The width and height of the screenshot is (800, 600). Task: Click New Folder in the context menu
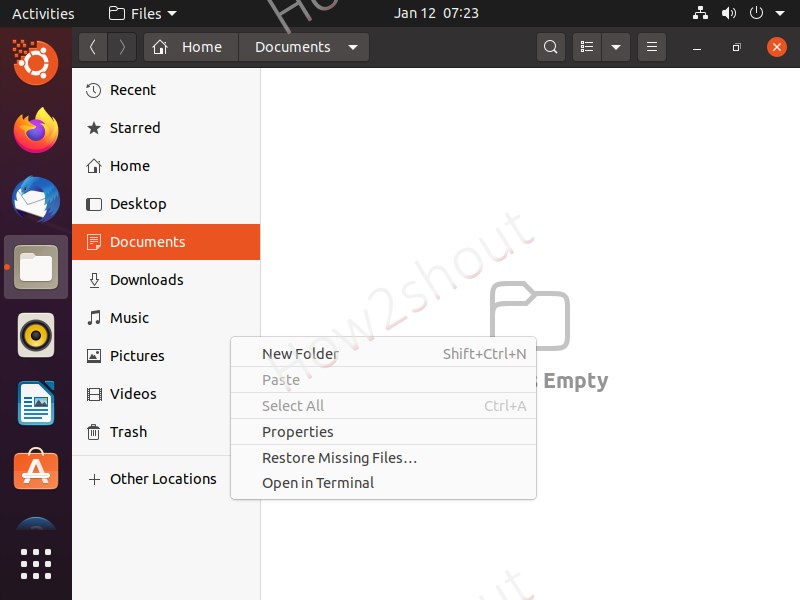(x=300, y=353)
